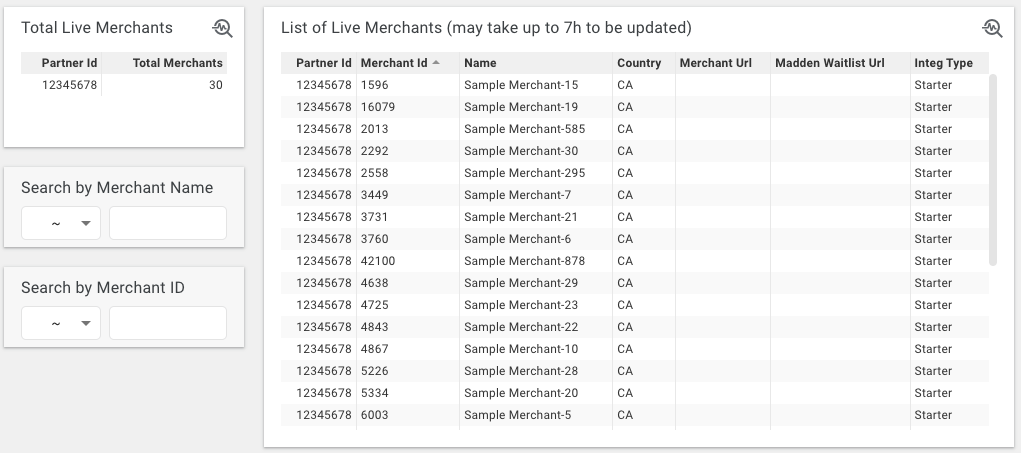Sort by Country column header
Screen dimensions: 1021x453
pos(639,63)
